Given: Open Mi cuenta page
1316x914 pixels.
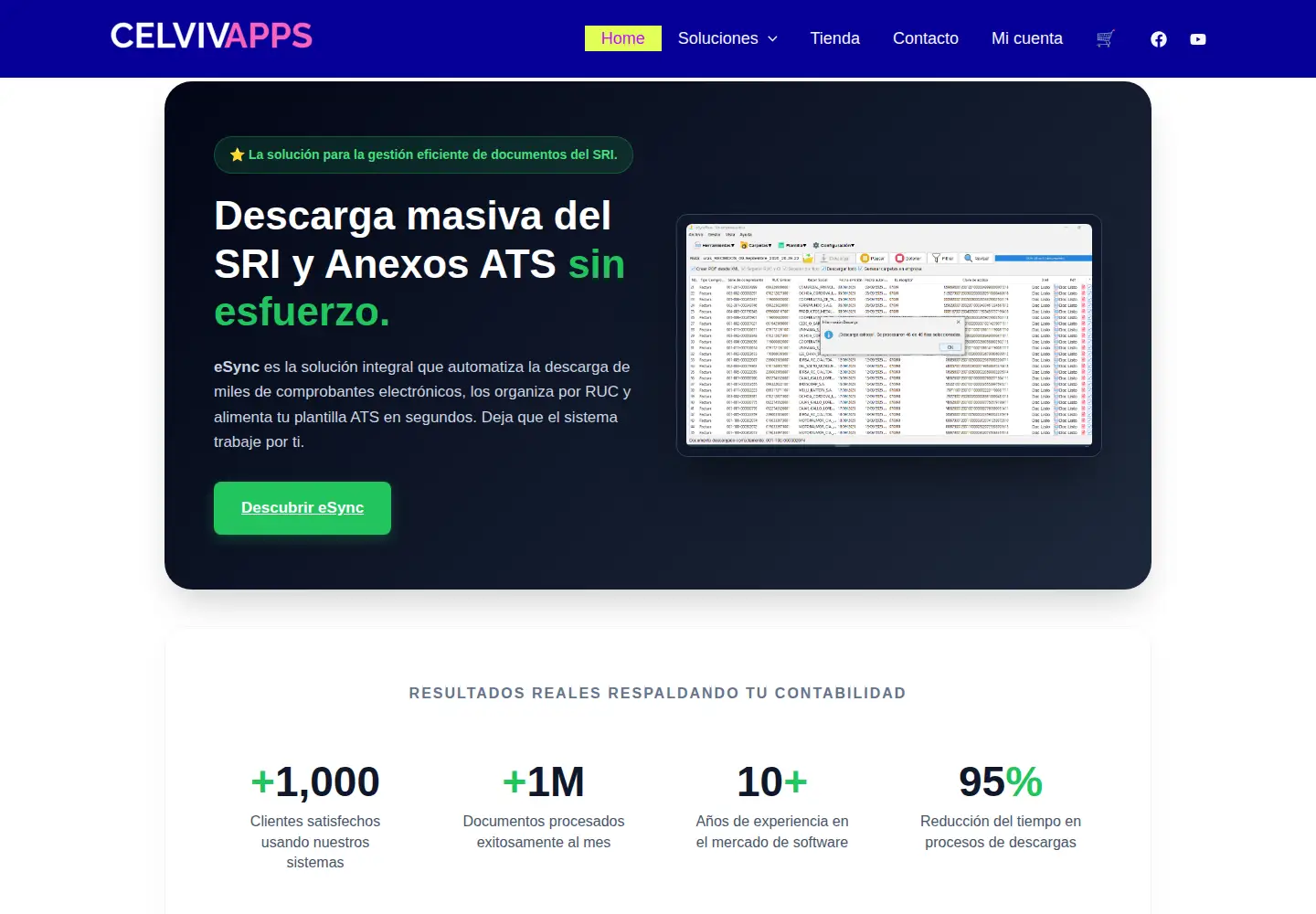Looking at the screenshot, I should point(1027,38).
